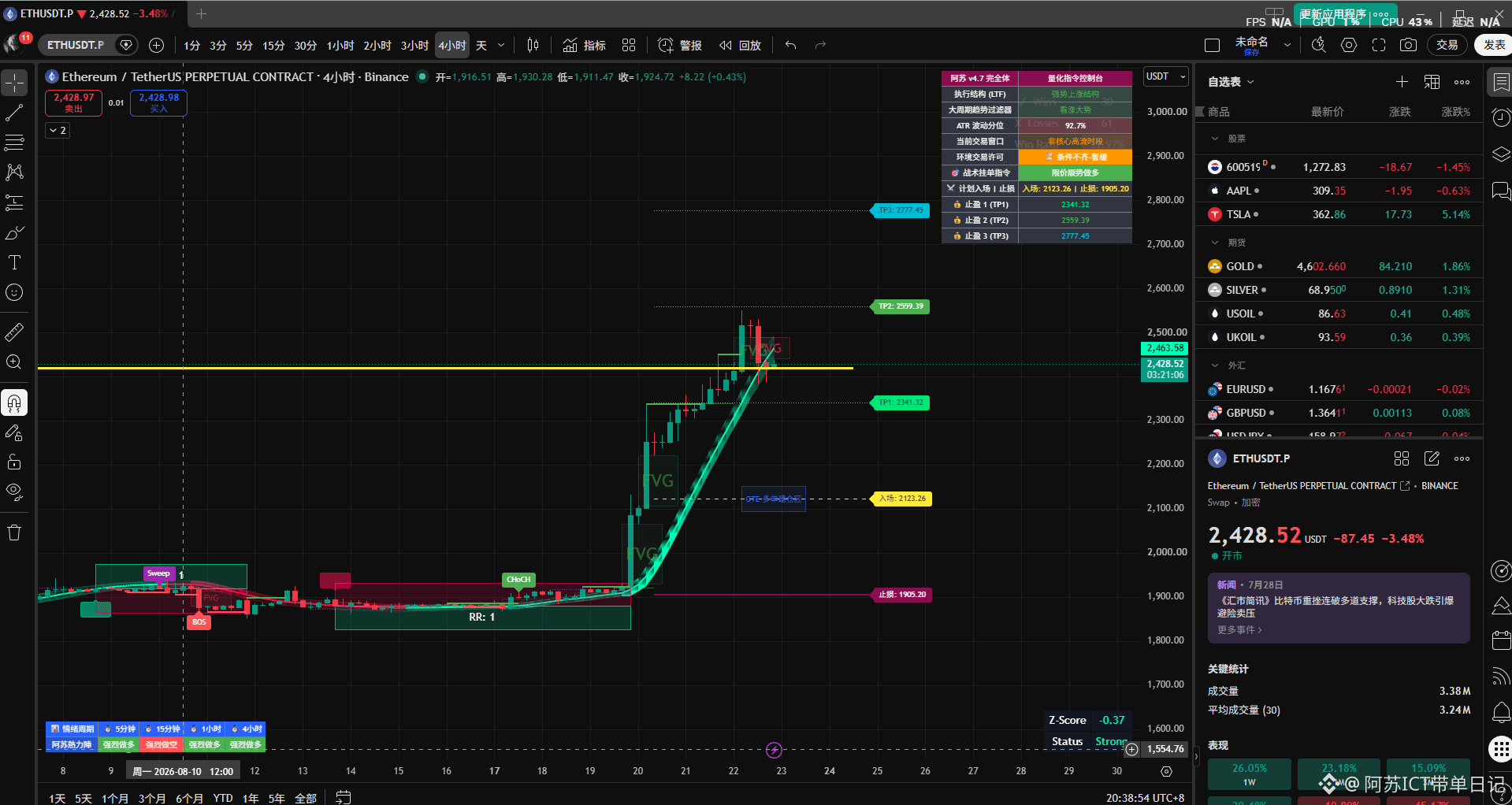Activate the zoom-in tool
Screen dimensions: 1512x805
14,362
